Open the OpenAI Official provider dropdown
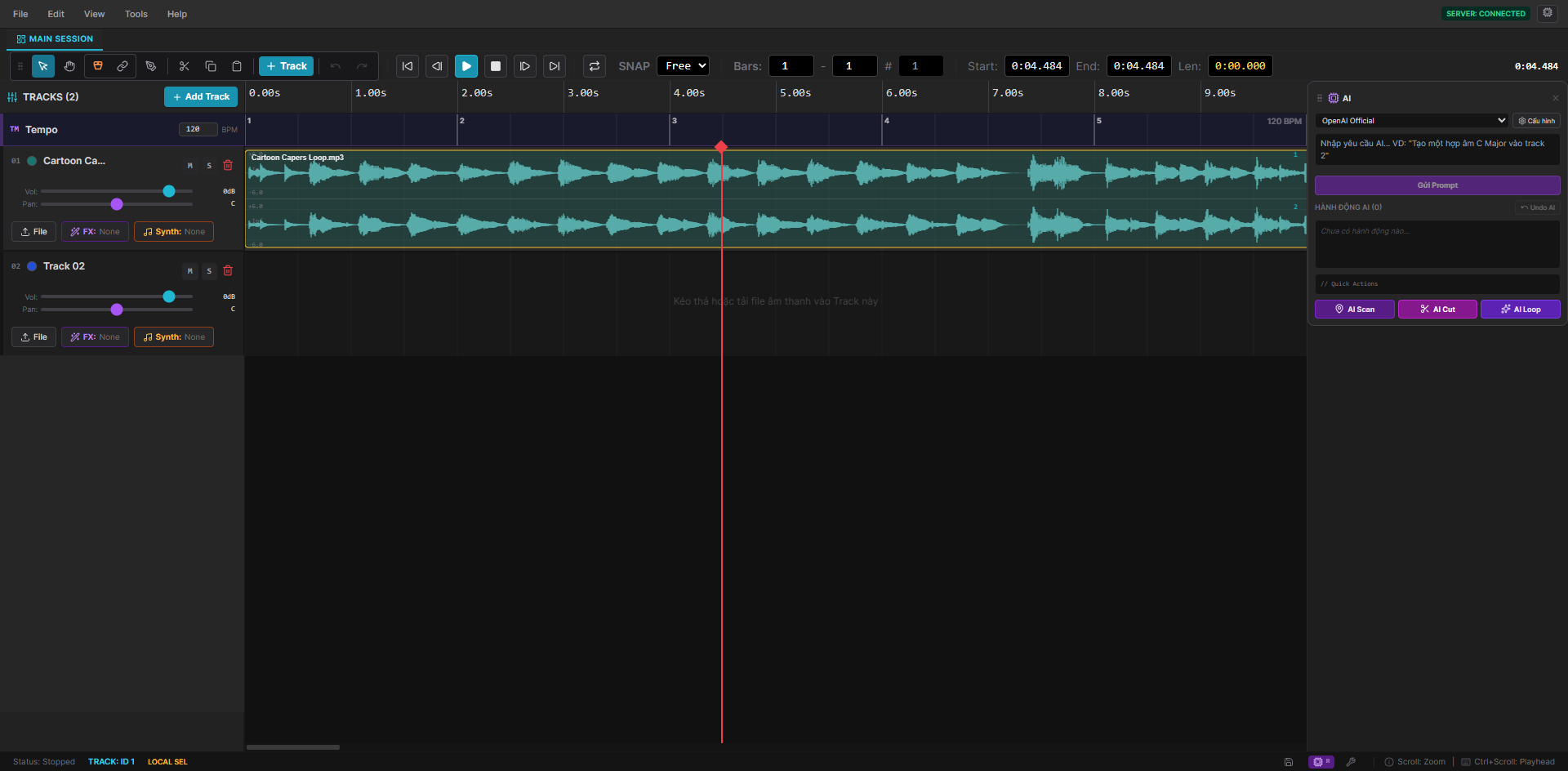The image size is (1568, 771). coord(1412,121)
